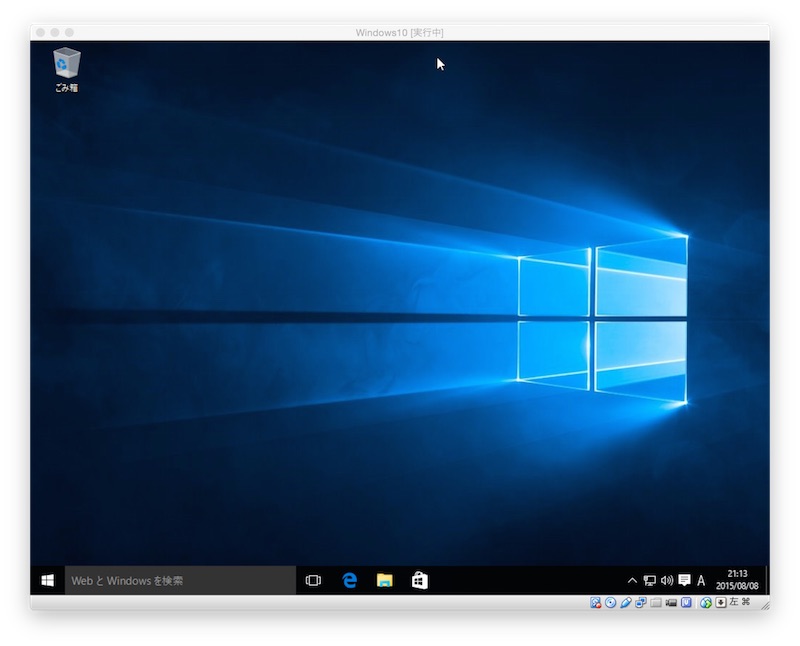Screen dimensions: 800x646
Task: Click the VirtualBox optical disc status icon
Action: click(611, 602)
